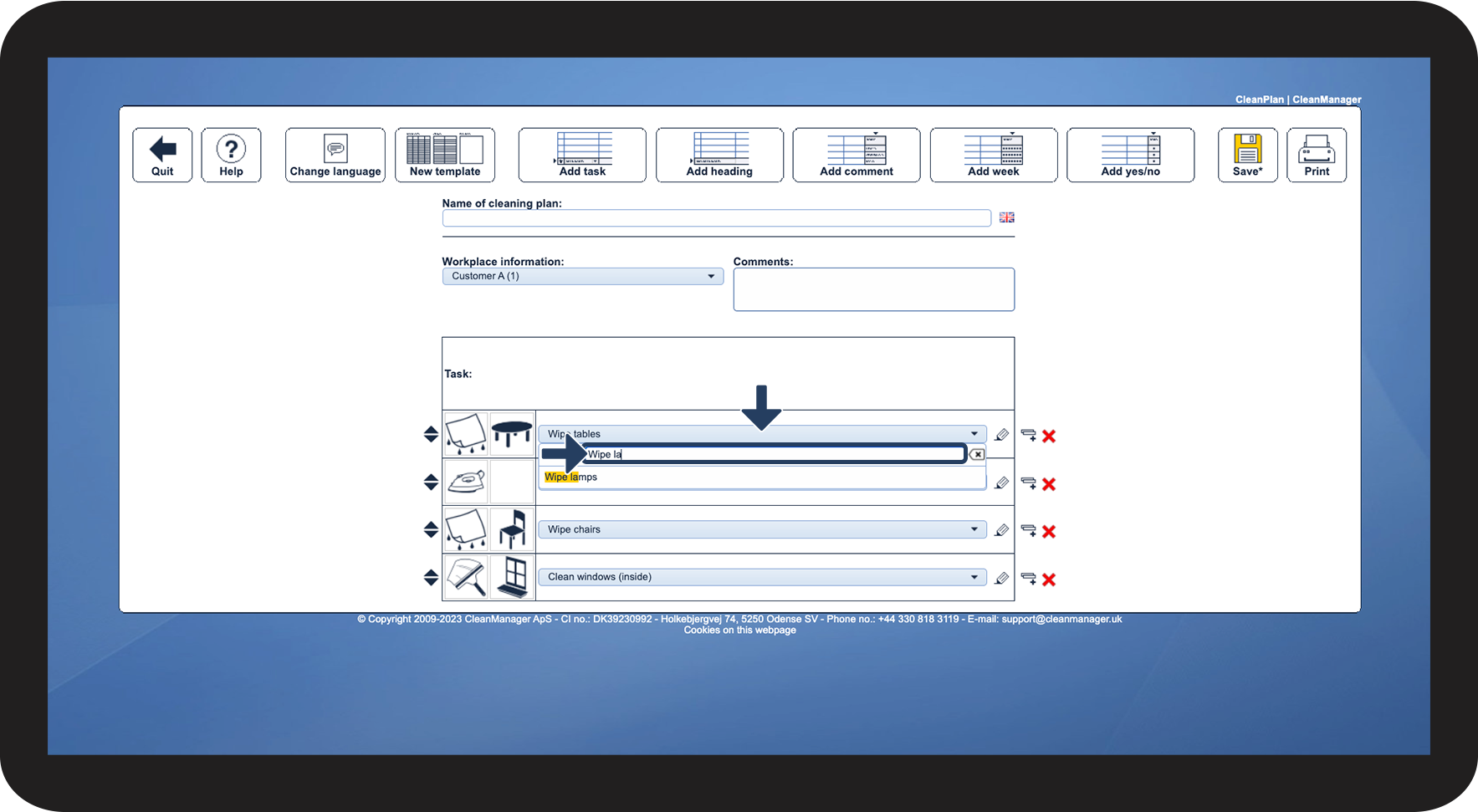Screen dimensions: 1478x812
Task: Insert a heading with Add heading
Action: tap(719, 155)
